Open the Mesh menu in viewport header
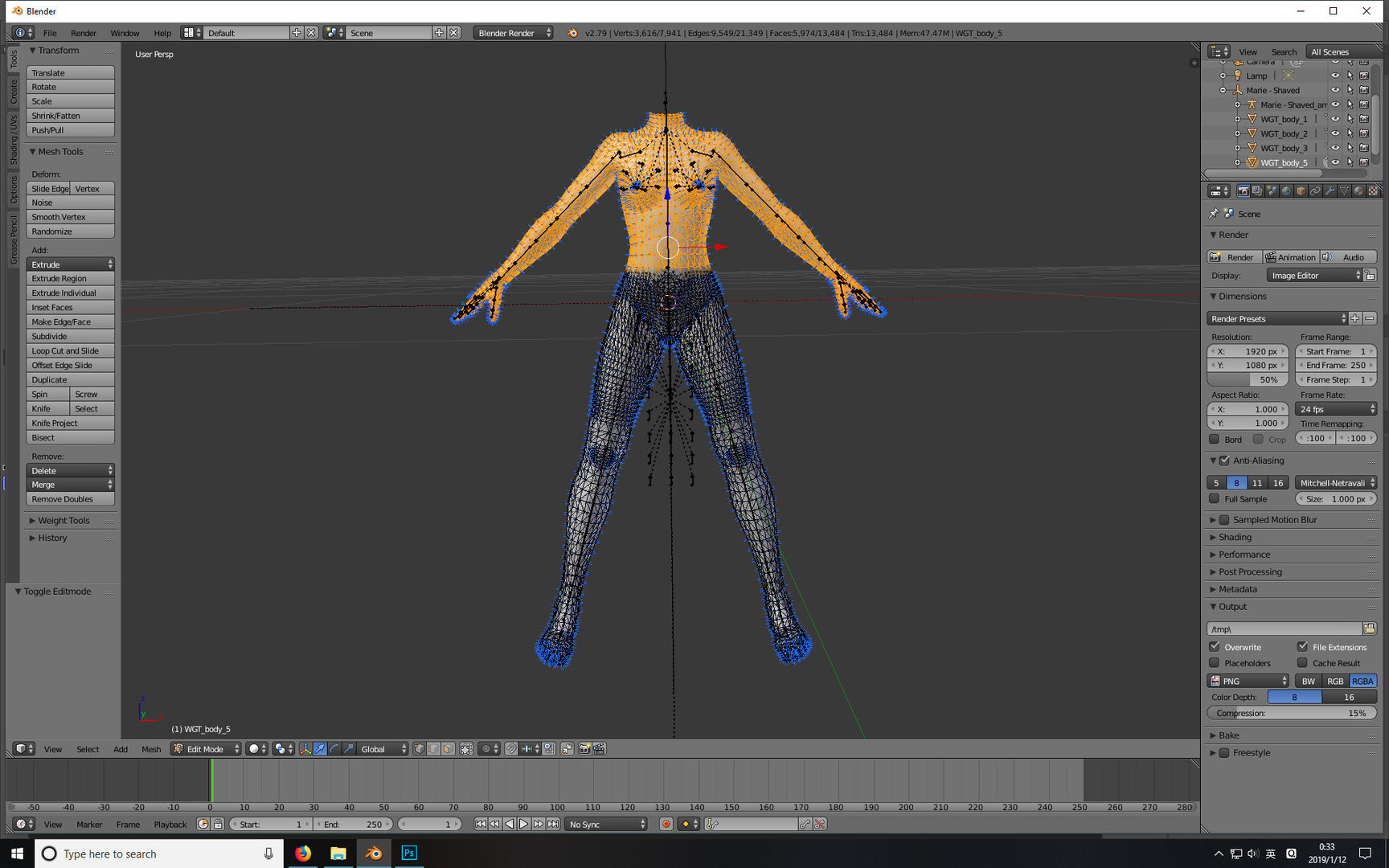The width and height of the screenshot is (1389, 868). pyautogui.click(x=151, y=749)
